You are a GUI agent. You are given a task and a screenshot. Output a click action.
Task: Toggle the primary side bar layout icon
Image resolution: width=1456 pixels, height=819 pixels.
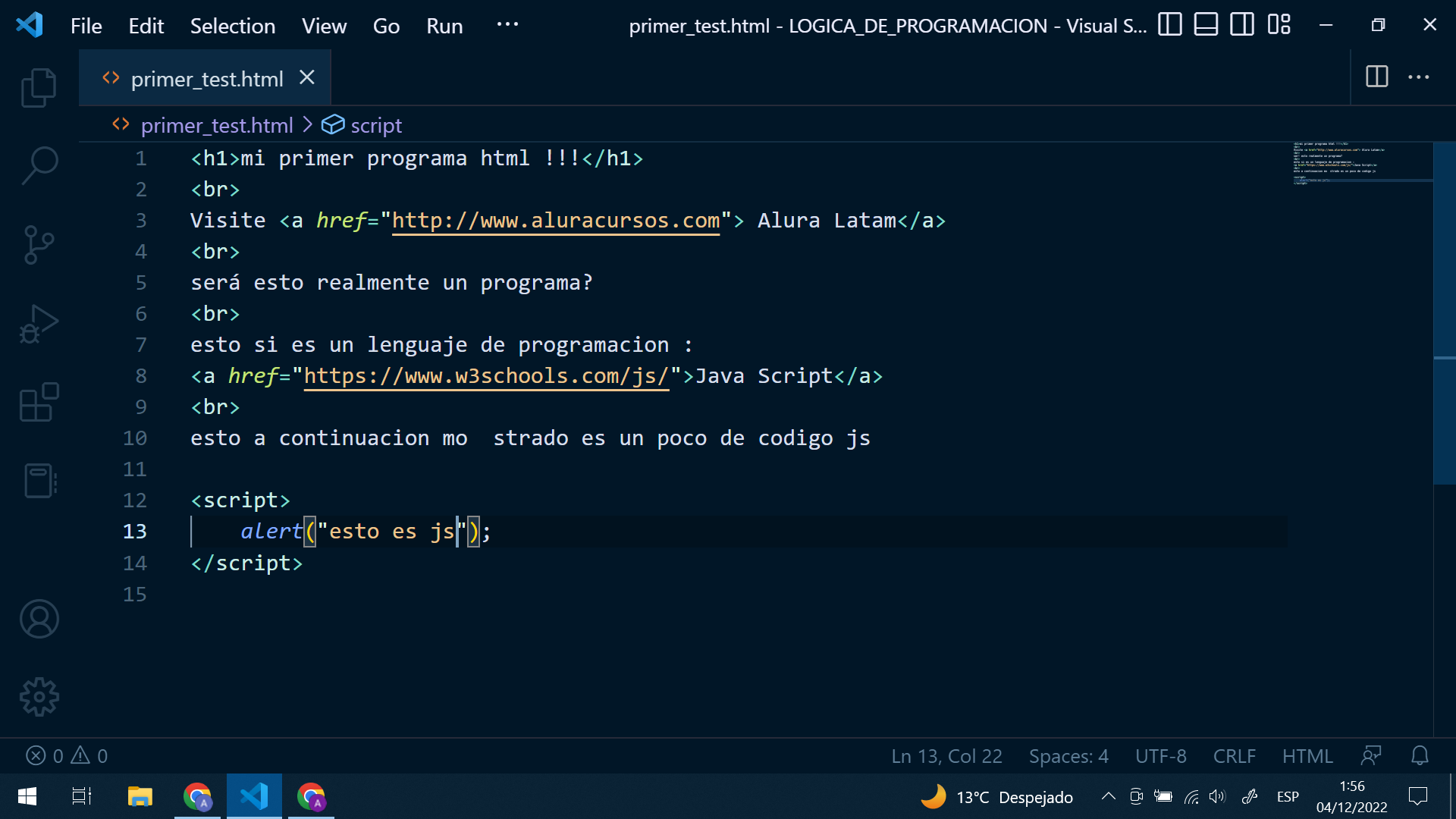point(1170,25)
